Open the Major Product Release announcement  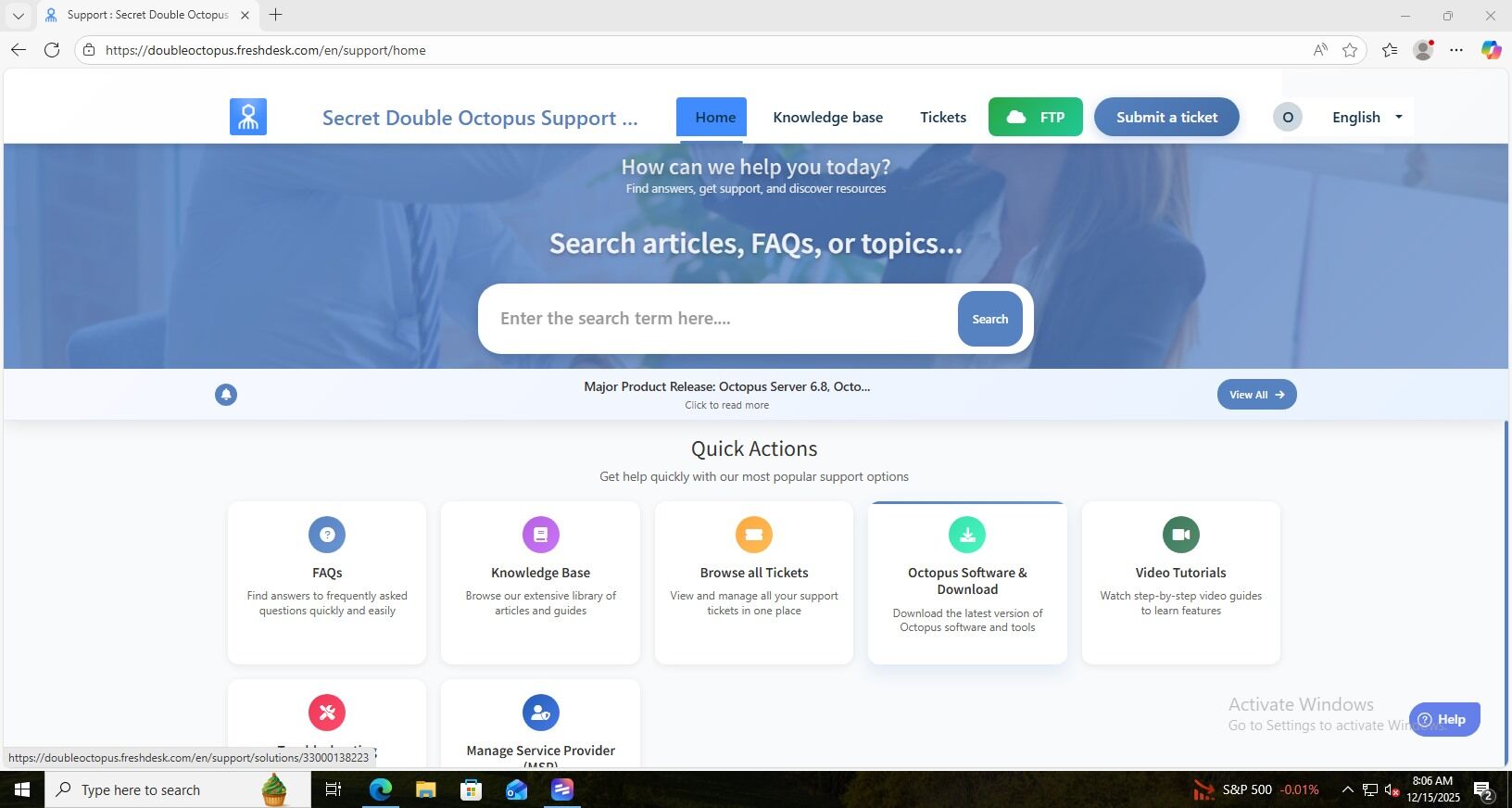click(727, 386)
